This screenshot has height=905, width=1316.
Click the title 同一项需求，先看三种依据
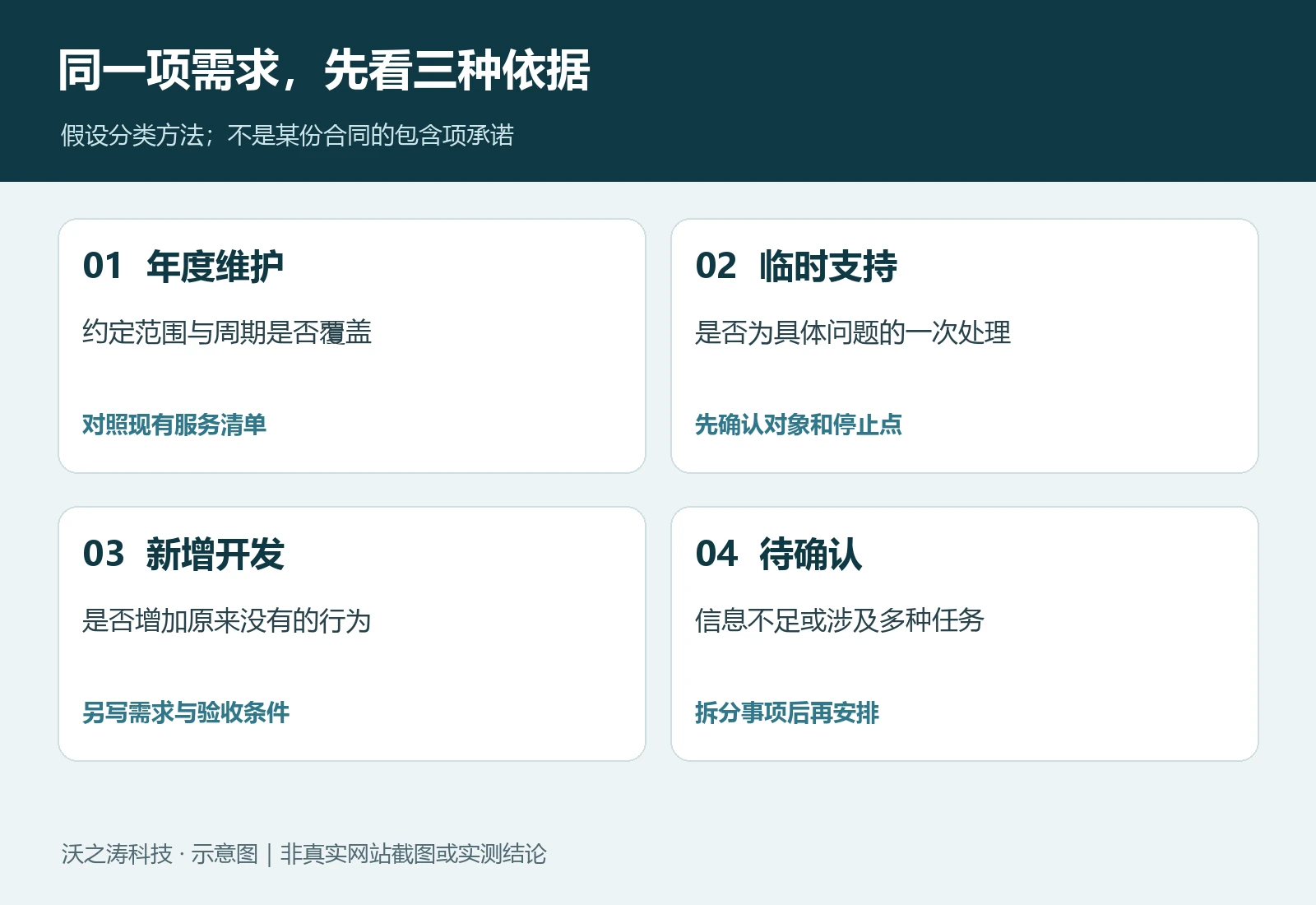tap(324, 70)
